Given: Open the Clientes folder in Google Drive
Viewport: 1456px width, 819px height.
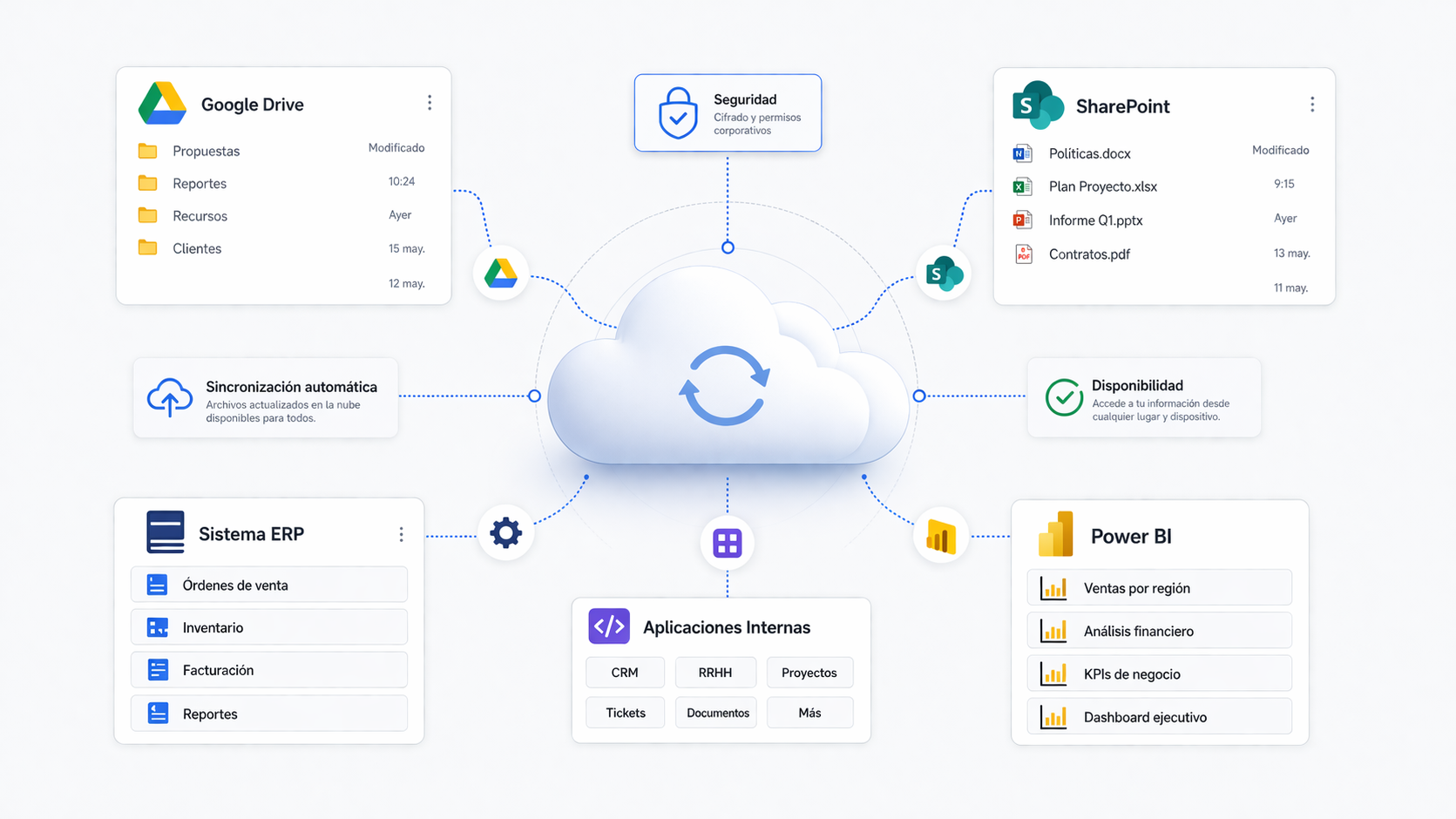Looking at the screenshot, I should 196,248.
